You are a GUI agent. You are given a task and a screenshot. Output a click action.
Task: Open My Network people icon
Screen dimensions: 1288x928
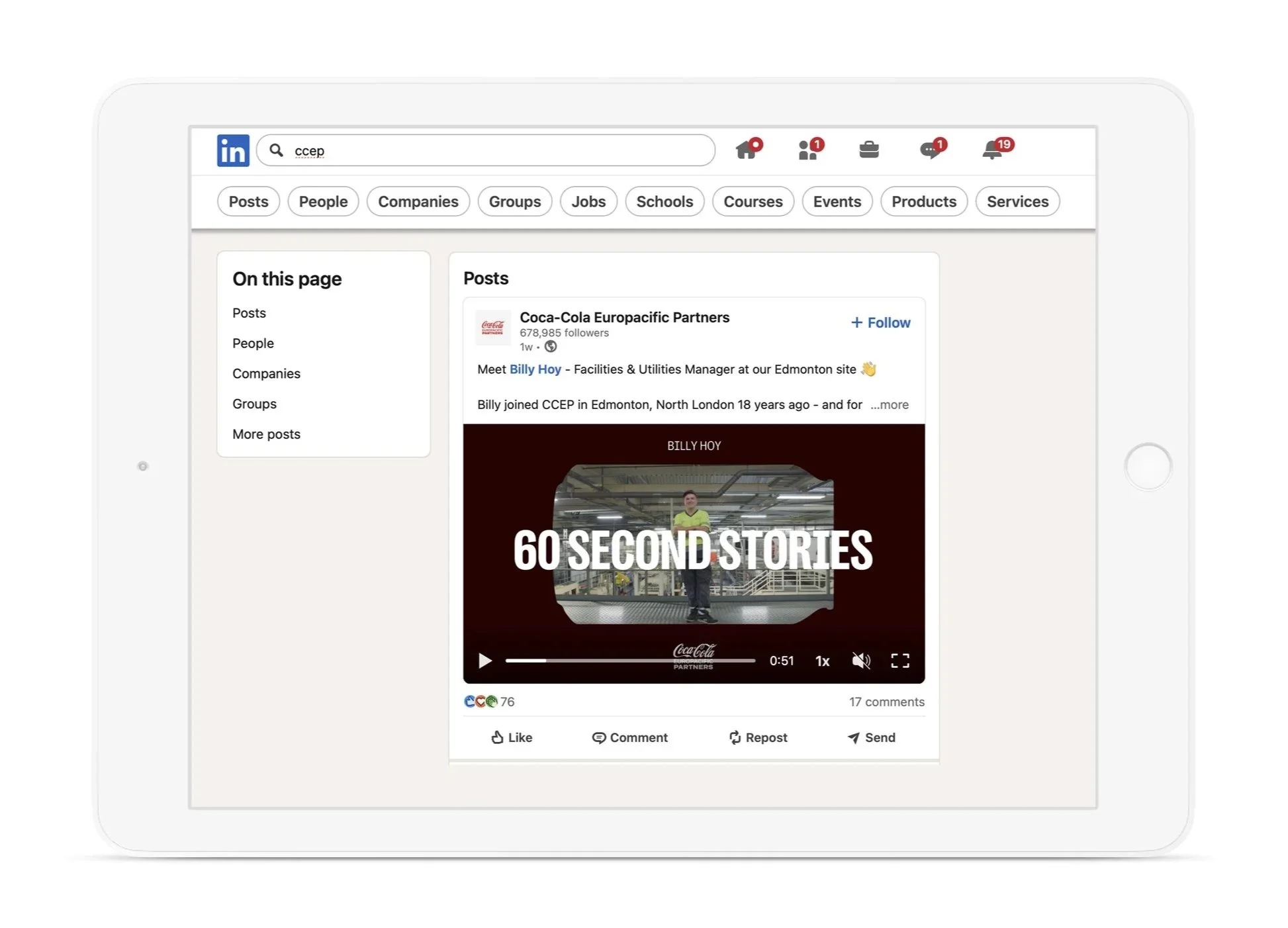pyautogui.click(x=807, y=150)
